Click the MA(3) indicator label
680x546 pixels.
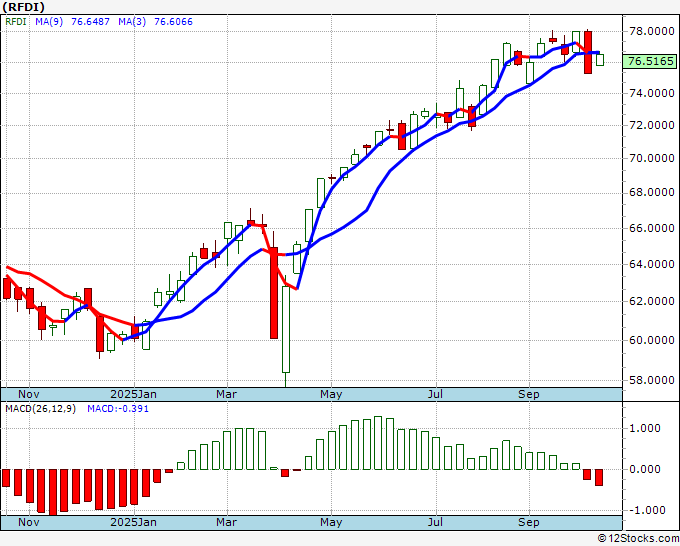[132, 21]
